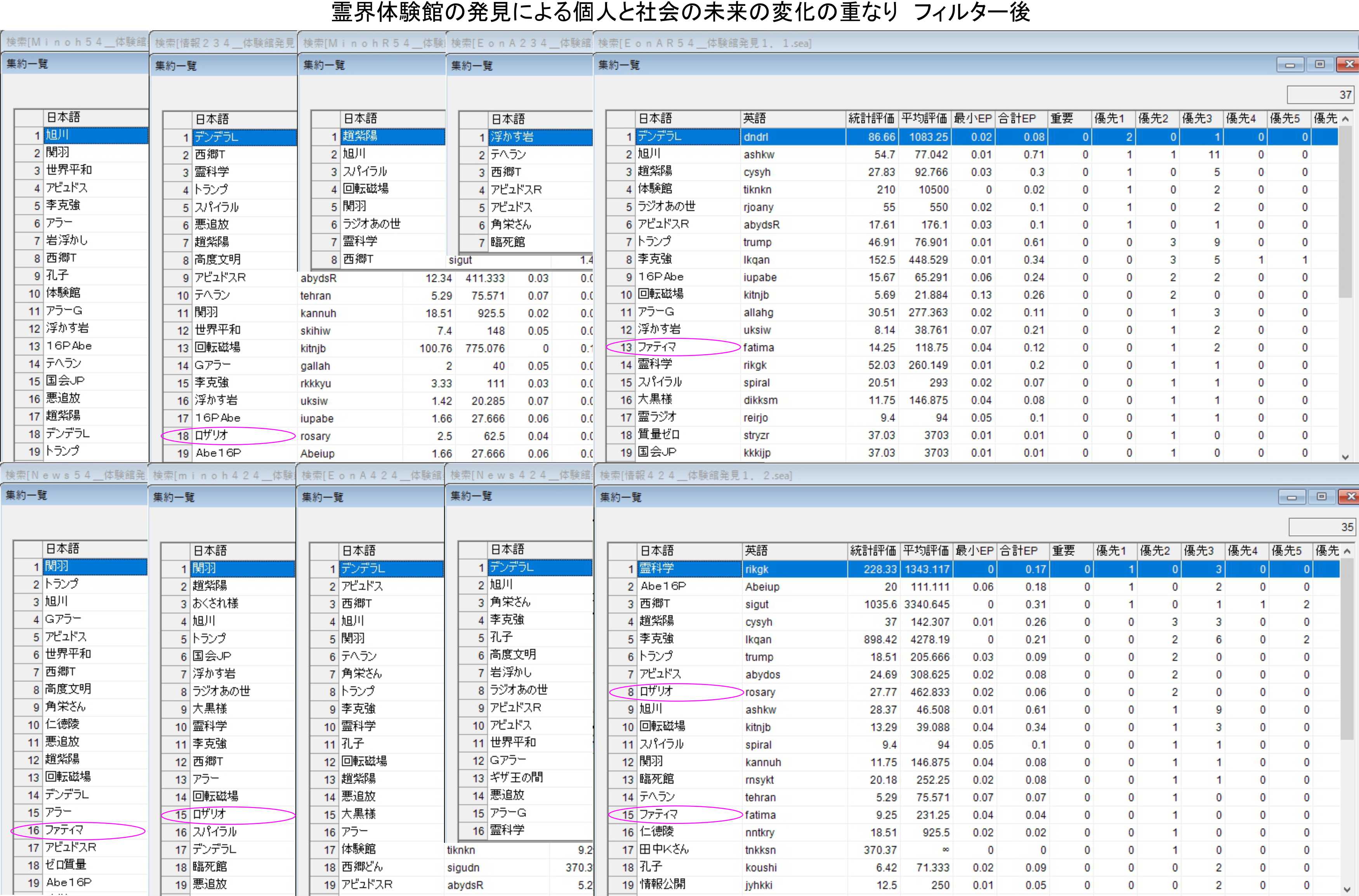Screen dimensions: 1359x896
Task: Select the ロザリオ row in the 情報424 window
Action: [973, 693]
